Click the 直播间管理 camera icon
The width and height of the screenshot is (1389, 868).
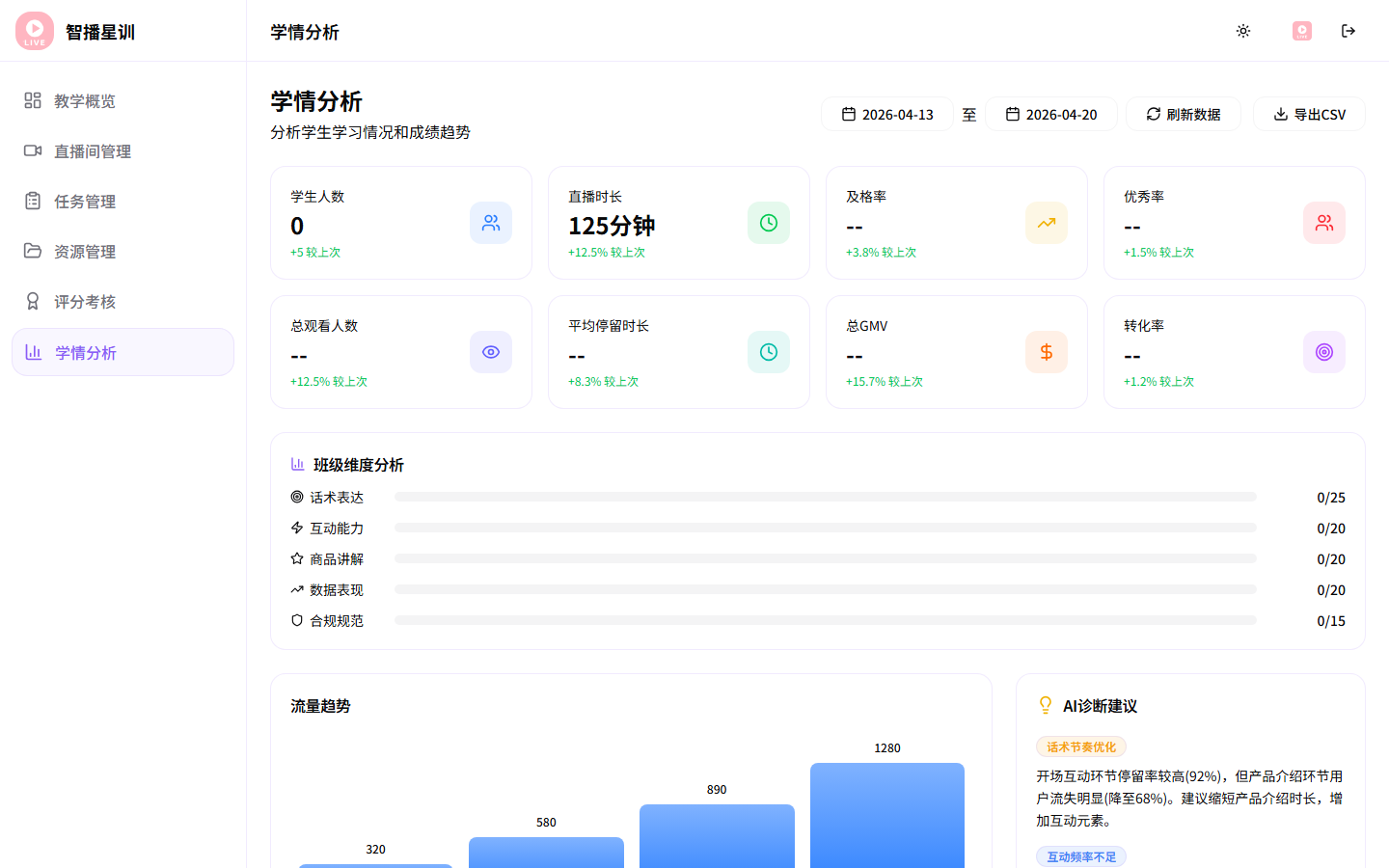33,150
